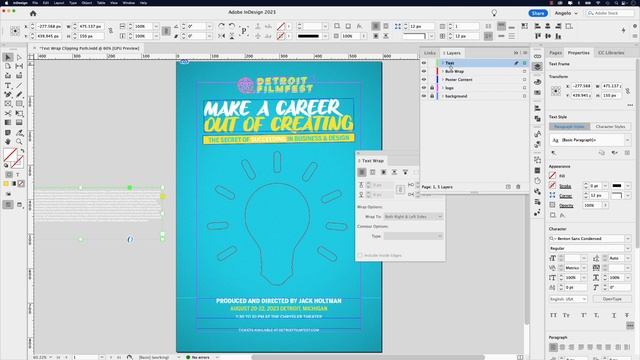
Task: Switch to the Layers tab
Action: (x=453, y=53)
